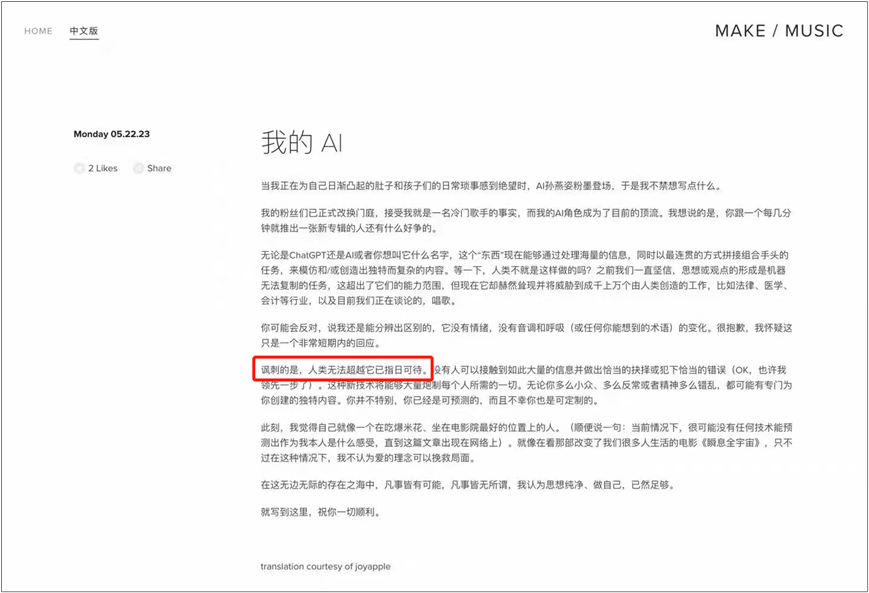
Task: Click the sentence 讽刺的是，人类无法超越它已指日可待
Action: point(345,370)
